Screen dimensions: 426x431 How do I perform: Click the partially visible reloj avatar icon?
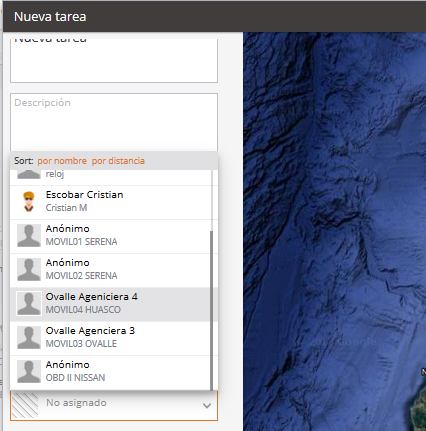29,174
